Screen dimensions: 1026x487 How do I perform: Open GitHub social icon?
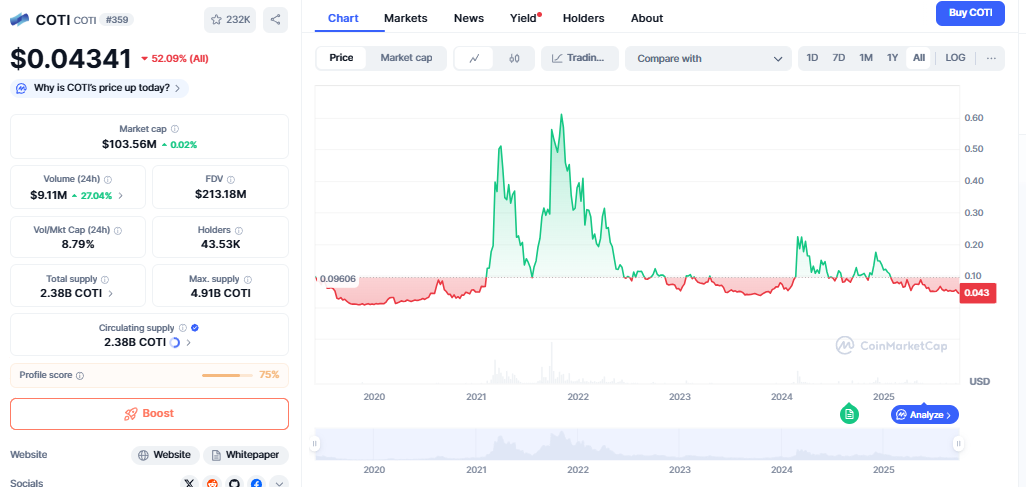click(x=234, y=483)
